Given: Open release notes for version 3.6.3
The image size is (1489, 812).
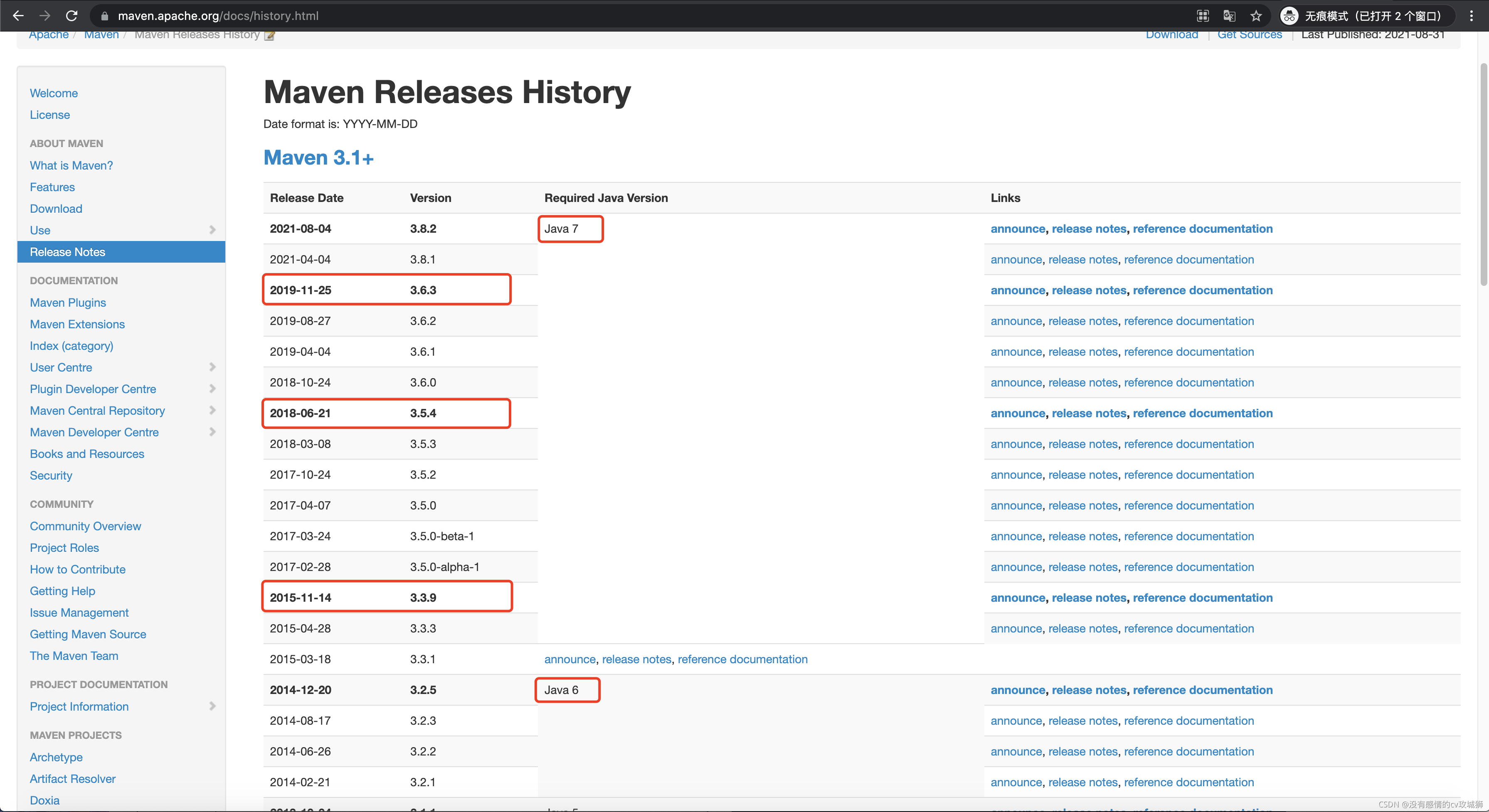Looking at the screenshot, I should (x=1089, y=290).
